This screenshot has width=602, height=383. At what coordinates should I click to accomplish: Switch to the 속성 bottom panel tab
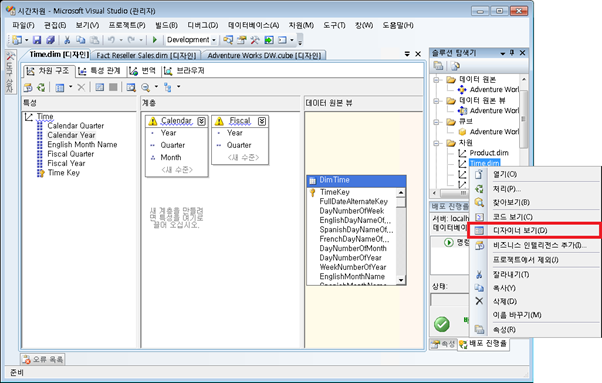point(443,344)
